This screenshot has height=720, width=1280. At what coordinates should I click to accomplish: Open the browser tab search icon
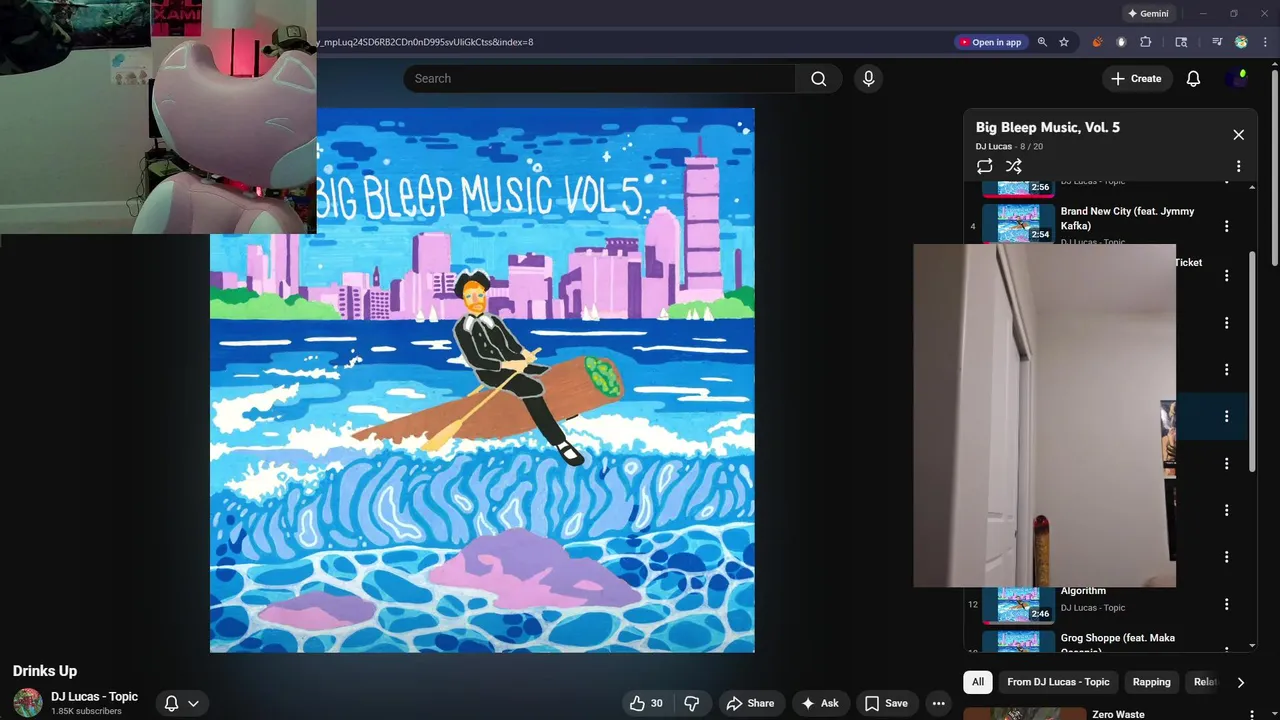pos(1181,42)
